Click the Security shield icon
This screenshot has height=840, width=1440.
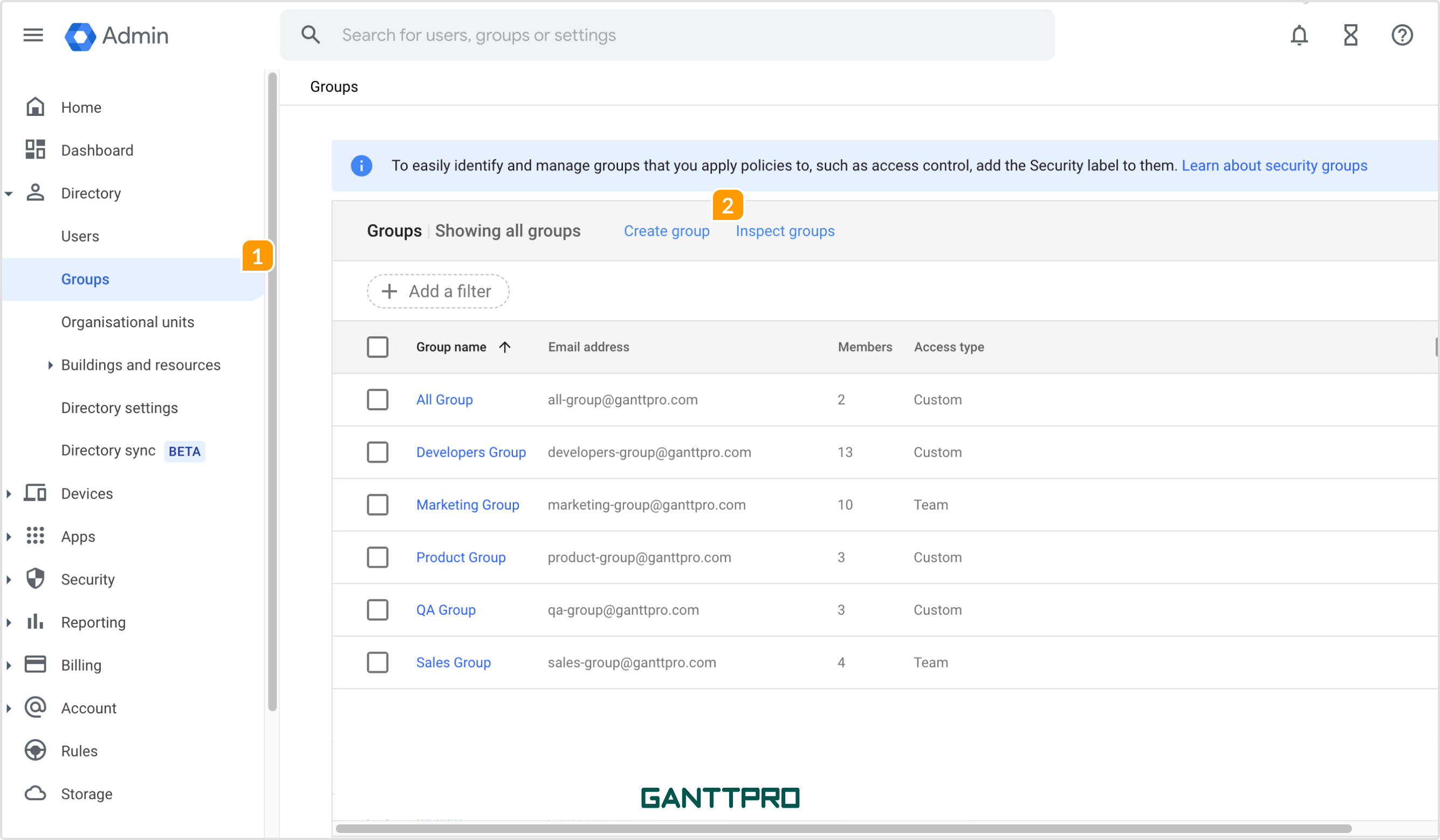pyautogui.click(x=36, y=579)
